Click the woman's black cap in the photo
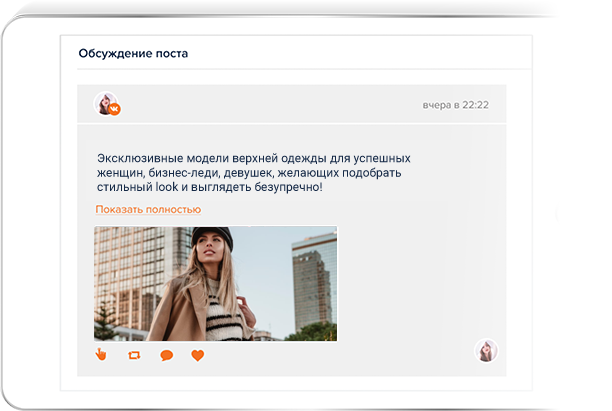612x411 pixels. tap(212, 237)
